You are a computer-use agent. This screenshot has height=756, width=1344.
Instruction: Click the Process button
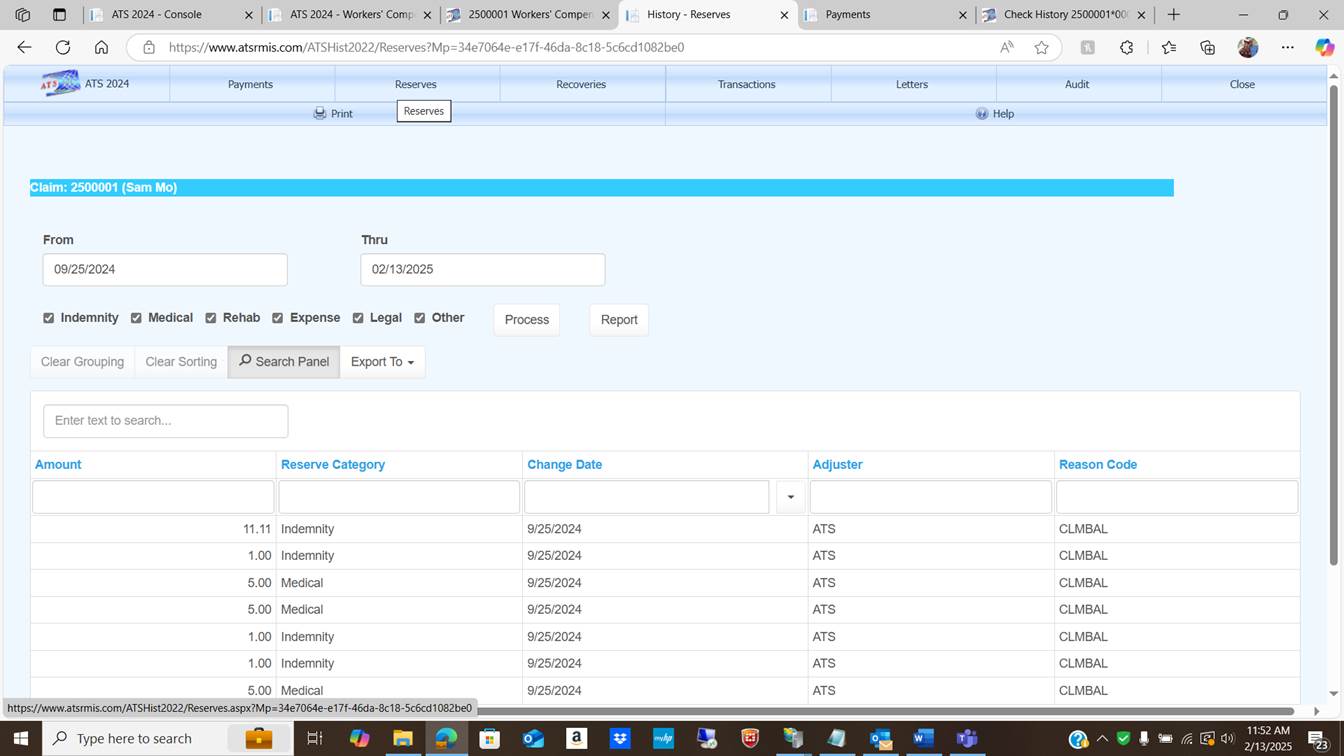526,320
